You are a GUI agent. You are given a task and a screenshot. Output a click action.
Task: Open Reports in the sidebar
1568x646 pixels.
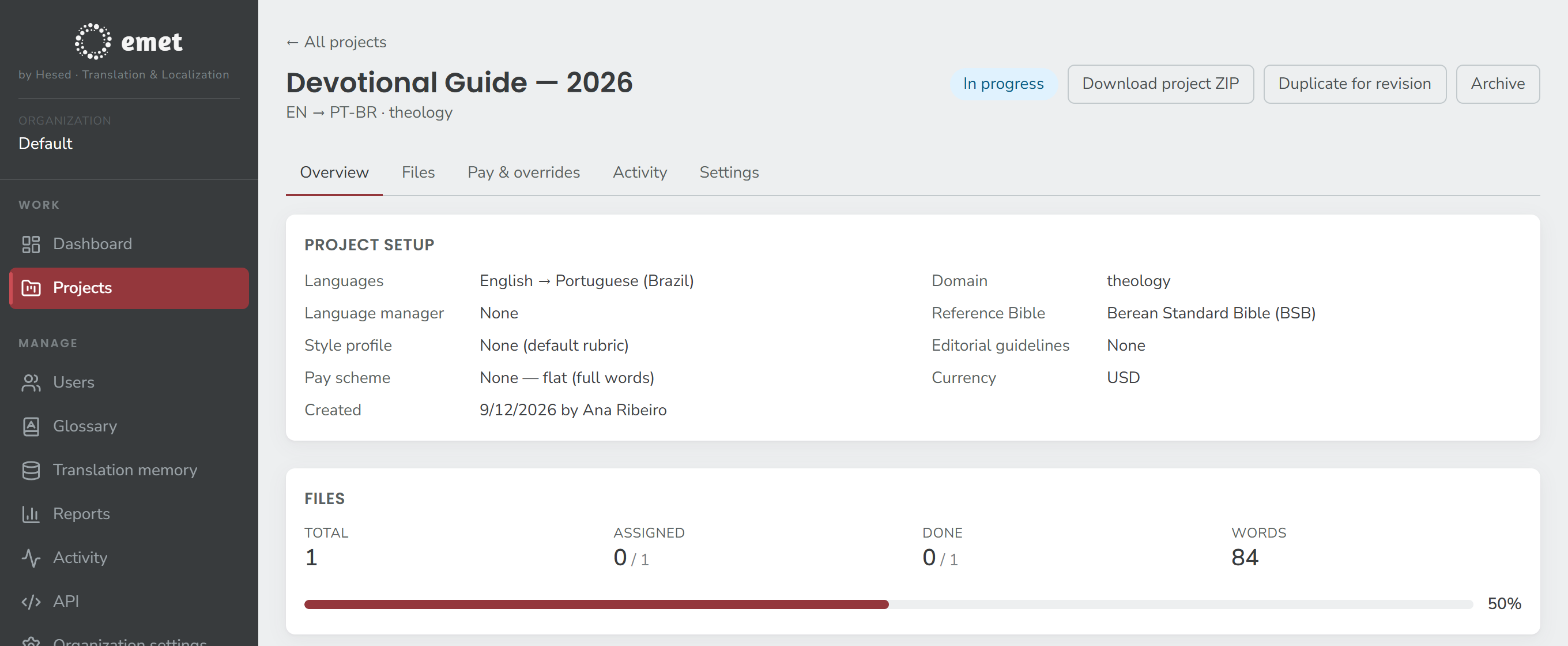129,514
